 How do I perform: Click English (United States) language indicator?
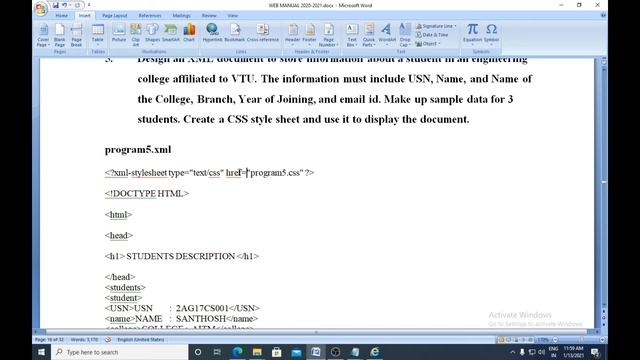pos(141,340)
